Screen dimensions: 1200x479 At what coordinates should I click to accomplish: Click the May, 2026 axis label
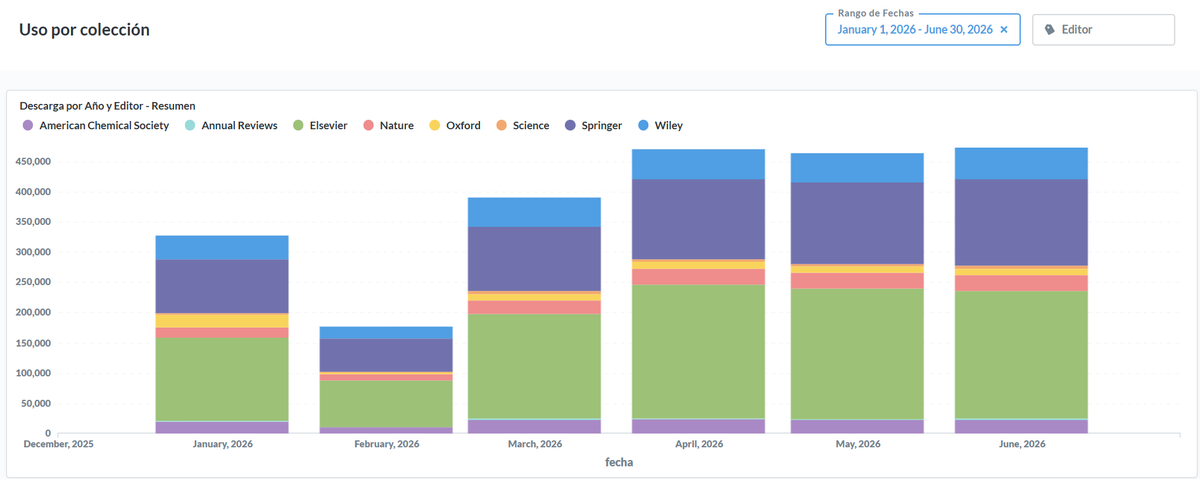pos(857,444)
